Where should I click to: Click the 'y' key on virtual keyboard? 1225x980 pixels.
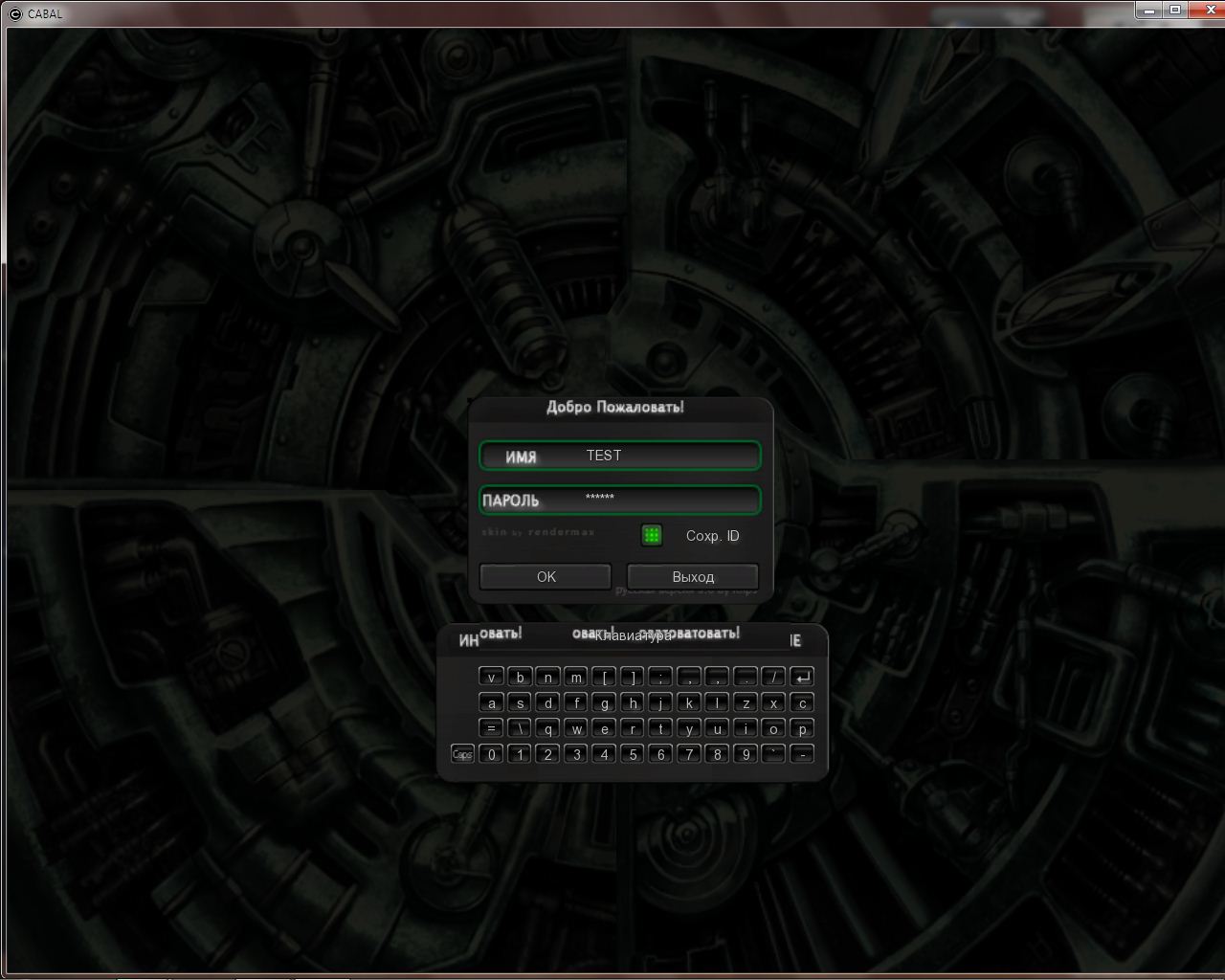[689, 728]
